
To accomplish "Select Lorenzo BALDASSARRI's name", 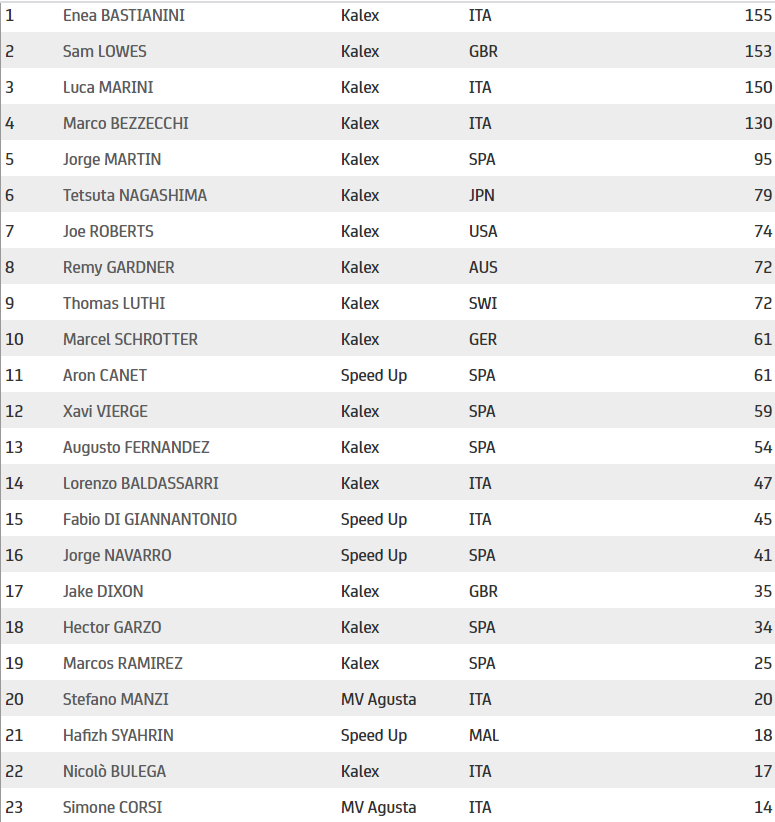I will click(x=141, y=484).
